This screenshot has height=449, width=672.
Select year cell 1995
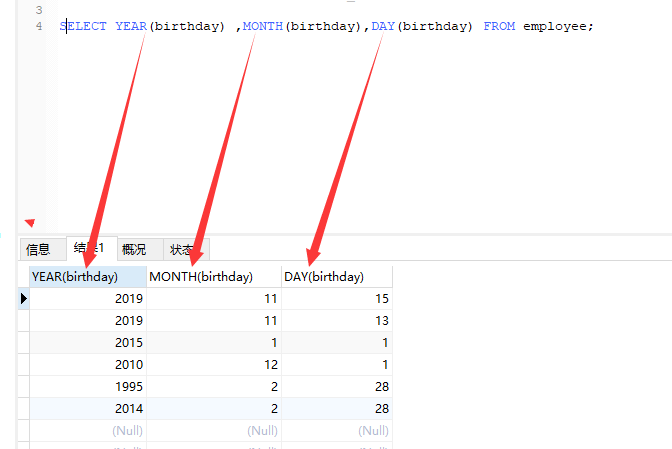click(88, 386)
